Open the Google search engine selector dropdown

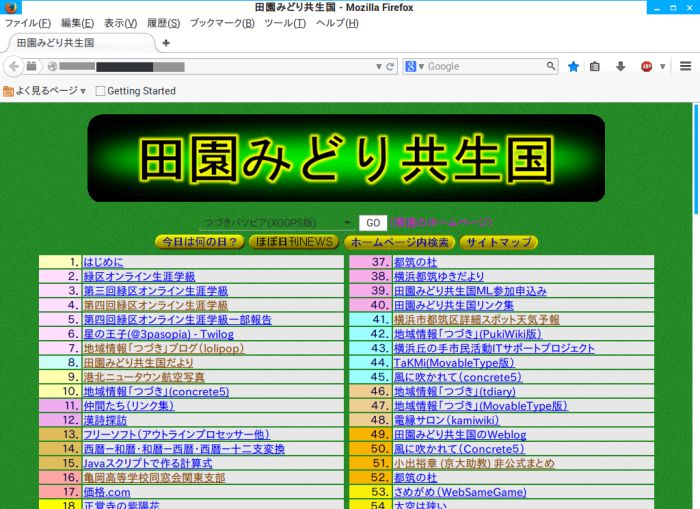pyautogui.click(x=414, y=67)
